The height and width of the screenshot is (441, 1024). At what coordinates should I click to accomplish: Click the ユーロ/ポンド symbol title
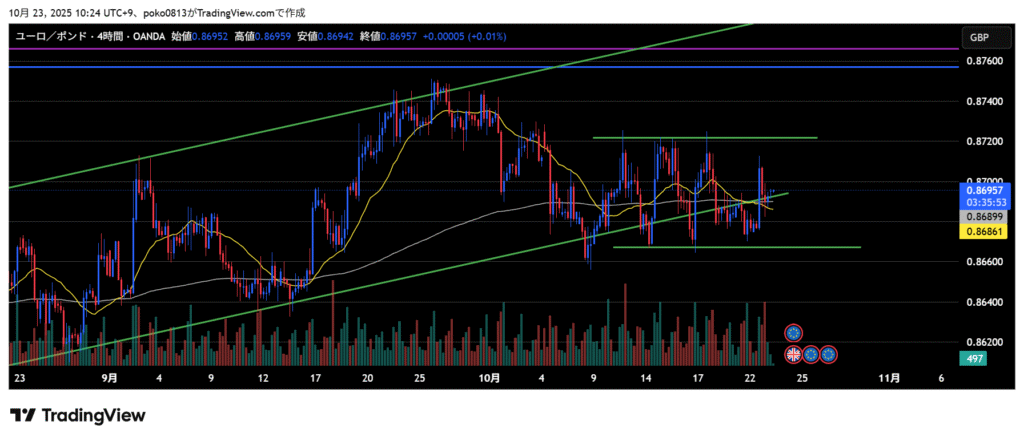(50, 37)
